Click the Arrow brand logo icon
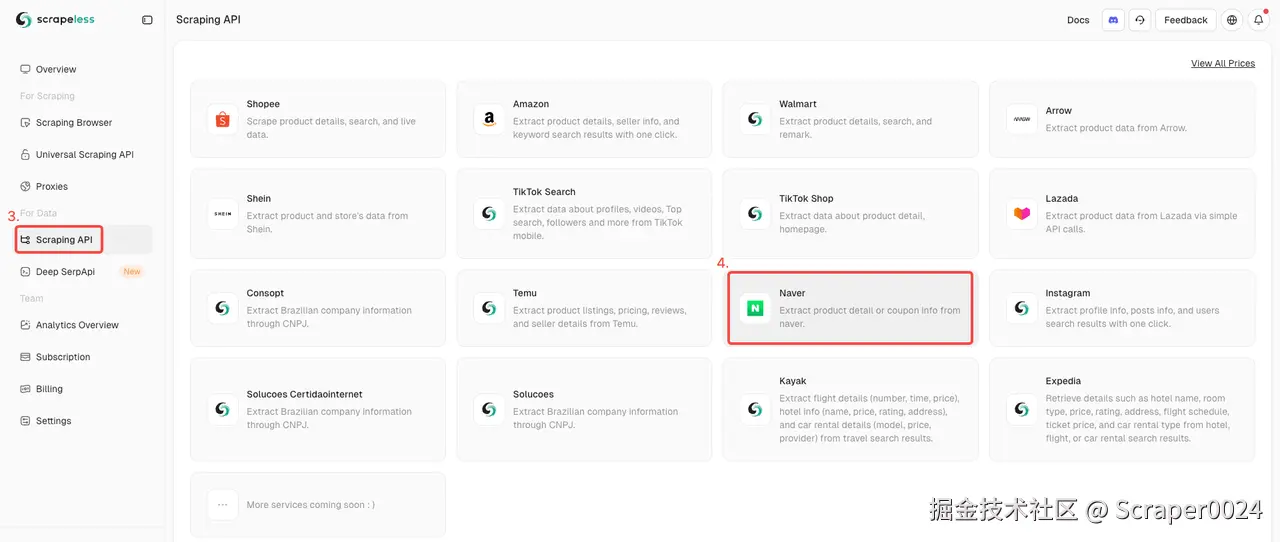The width and height of the screenshot is (1280, 542). (x=1021, y=119)
